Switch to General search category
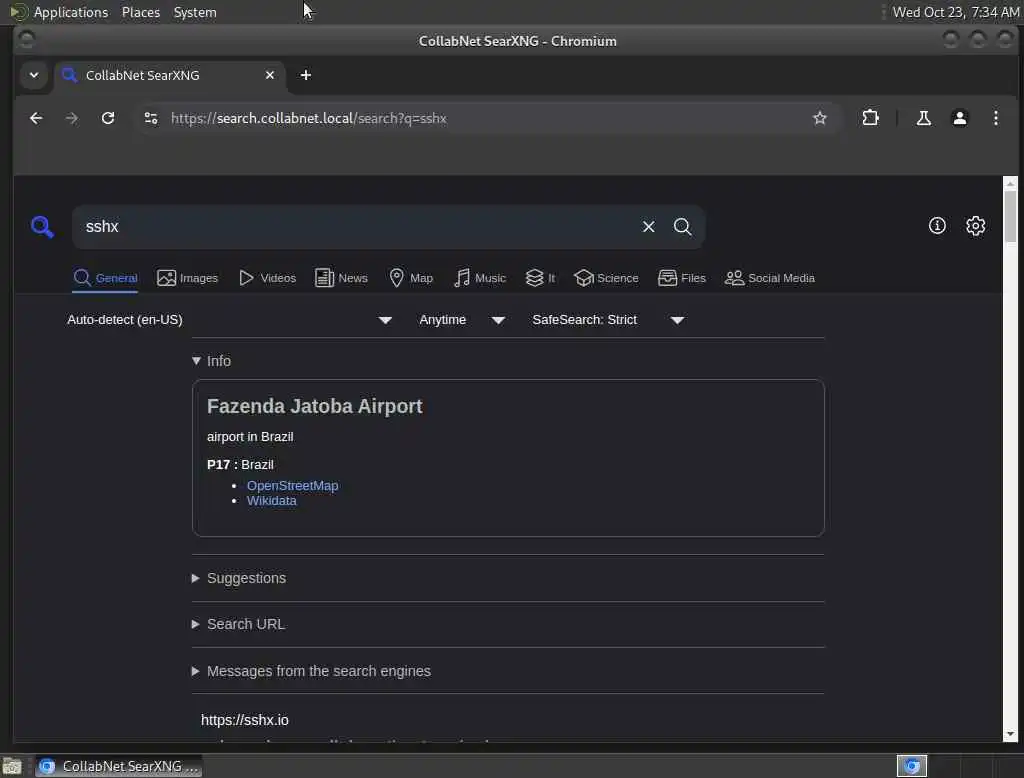This screenshot has height=778, width=1024. (x=105, y=278)
